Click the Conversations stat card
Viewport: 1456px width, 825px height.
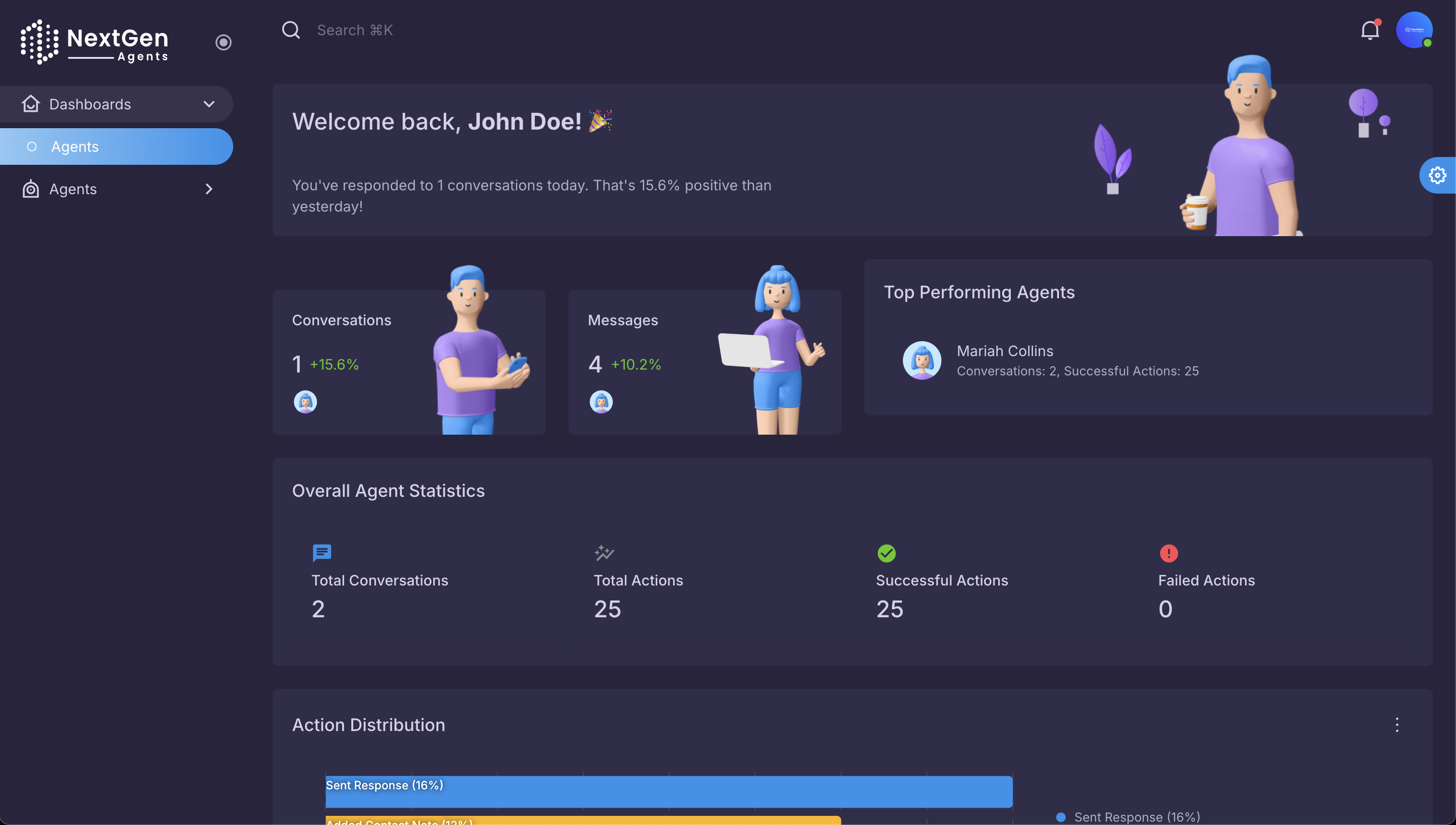[x=409, y=362]
